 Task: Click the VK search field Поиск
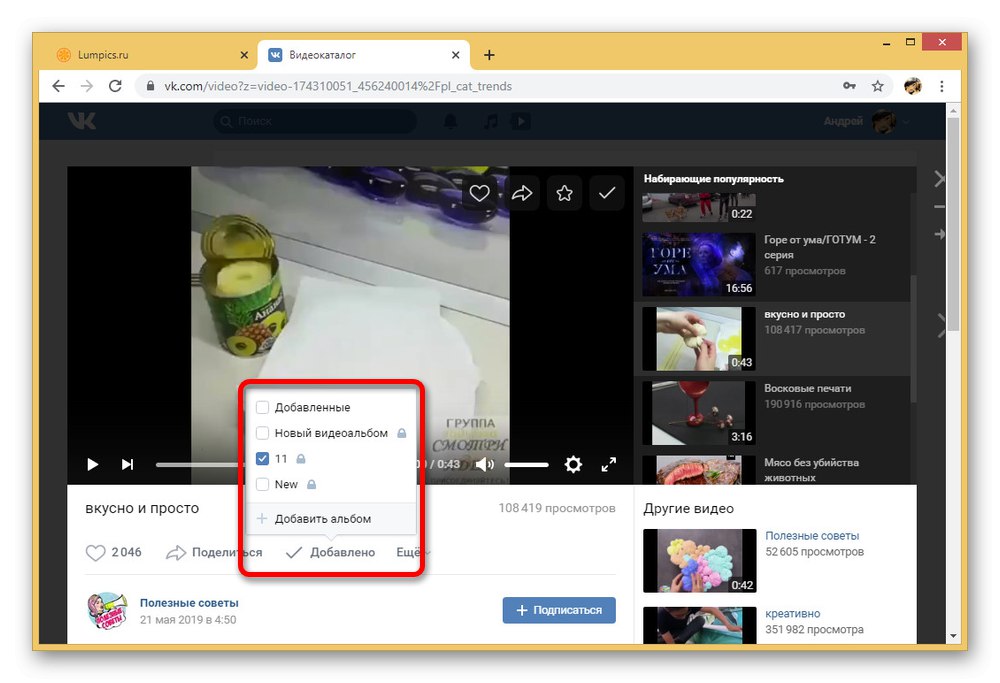tap(316, 121)
